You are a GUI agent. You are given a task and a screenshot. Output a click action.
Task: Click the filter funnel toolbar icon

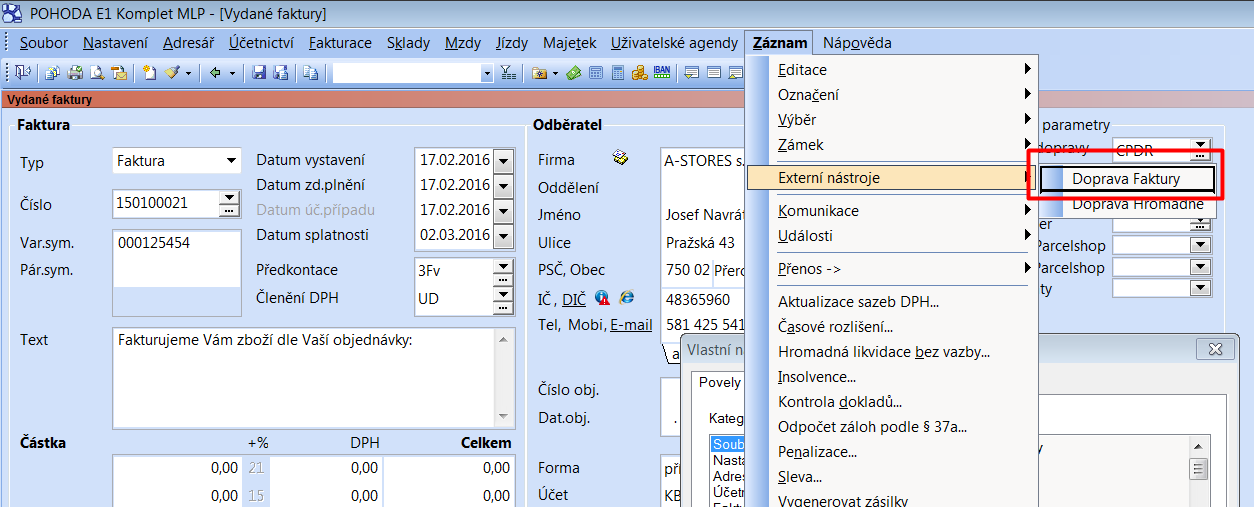coord(508,72)
